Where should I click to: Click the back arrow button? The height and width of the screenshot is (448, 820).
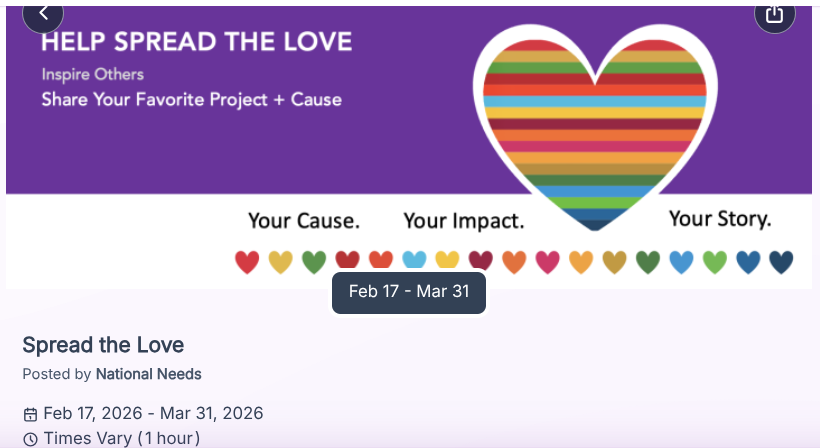[x=43, y=14]
